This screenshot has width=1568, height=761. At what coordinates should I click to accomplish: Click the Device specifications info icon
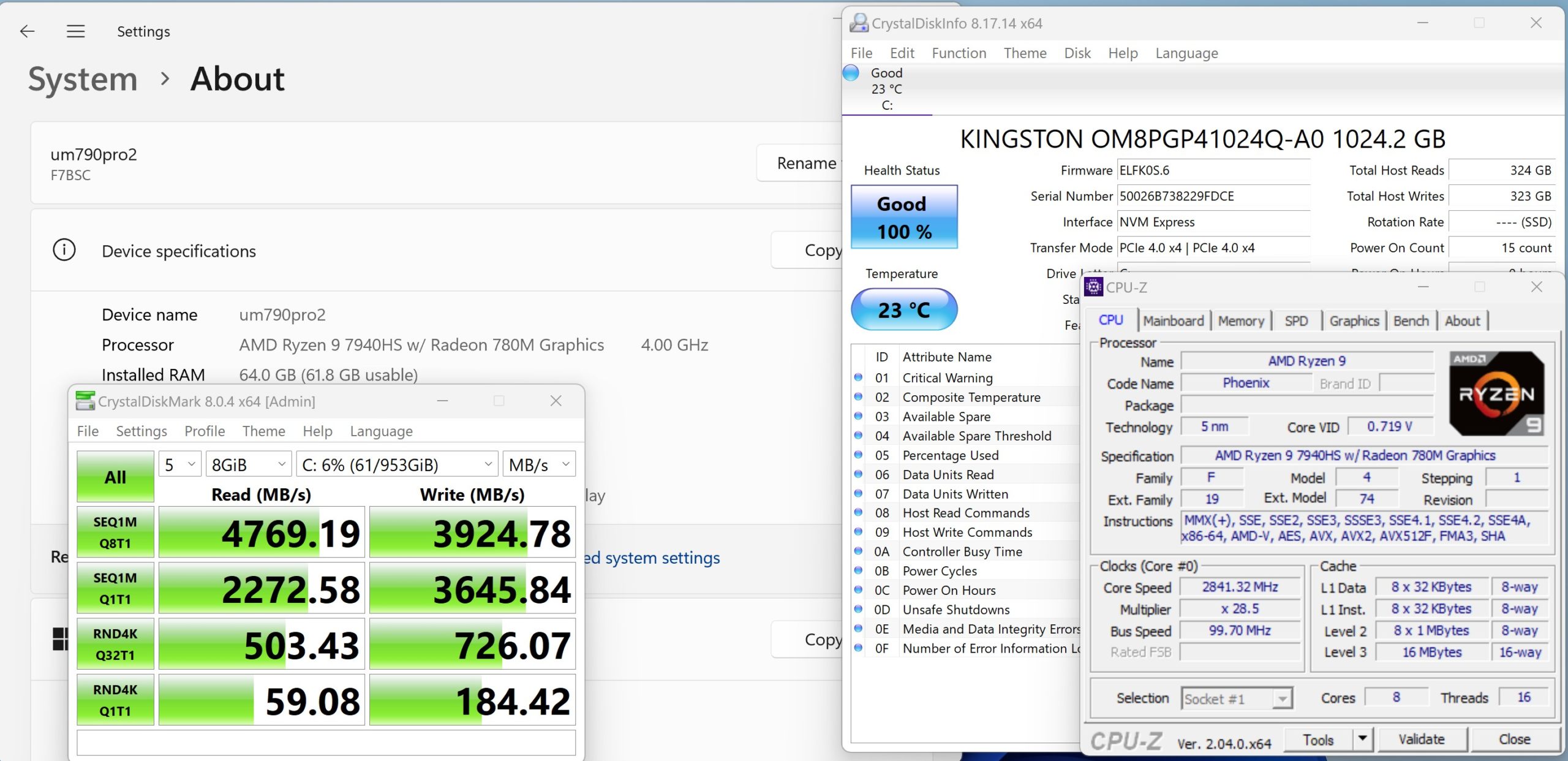click(64, 250)
